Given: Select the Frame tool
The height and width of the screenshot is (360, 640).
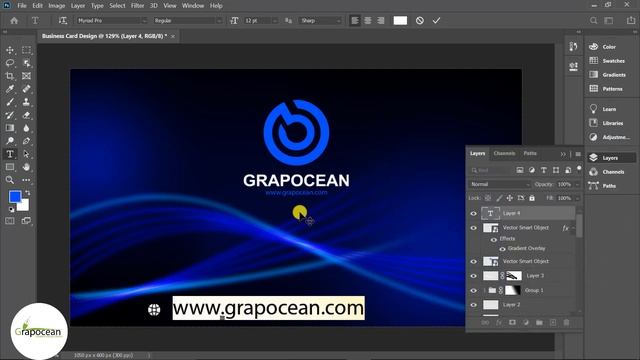Looking at the screenshot, I should coord(27,76).
